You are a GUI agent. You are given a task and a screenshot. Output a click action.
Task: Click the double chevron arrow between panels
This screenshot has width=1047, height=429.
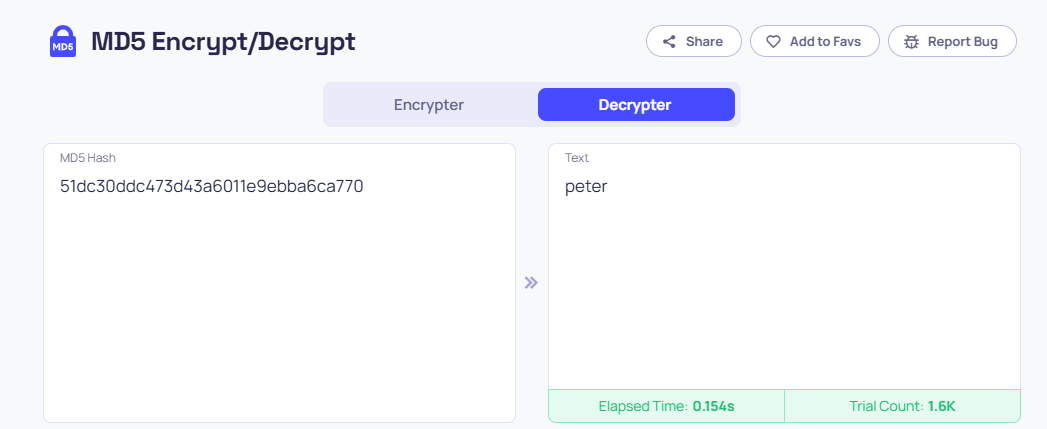pyautogui.click(x=531, y=283)
